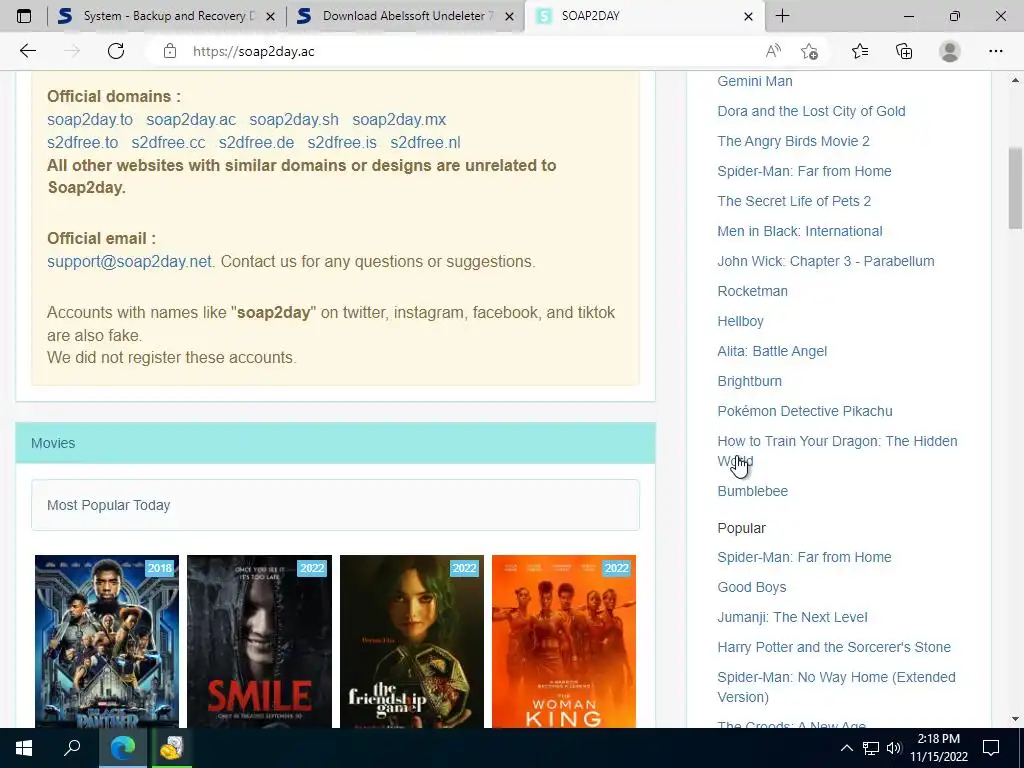Open a new tab with the plus button
This screenshot has height=768, width=1024.
[x=782, y=16]
